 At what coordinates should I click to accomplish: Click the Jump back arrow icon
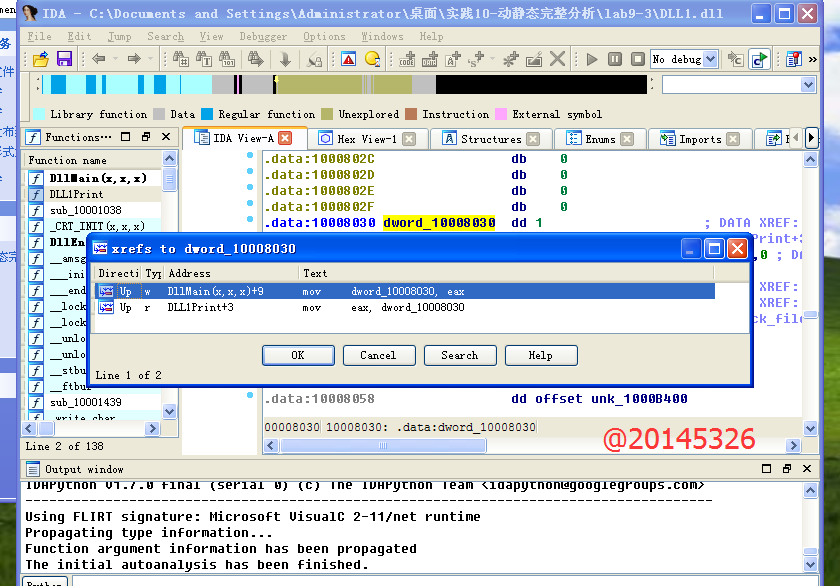[98, 59]
